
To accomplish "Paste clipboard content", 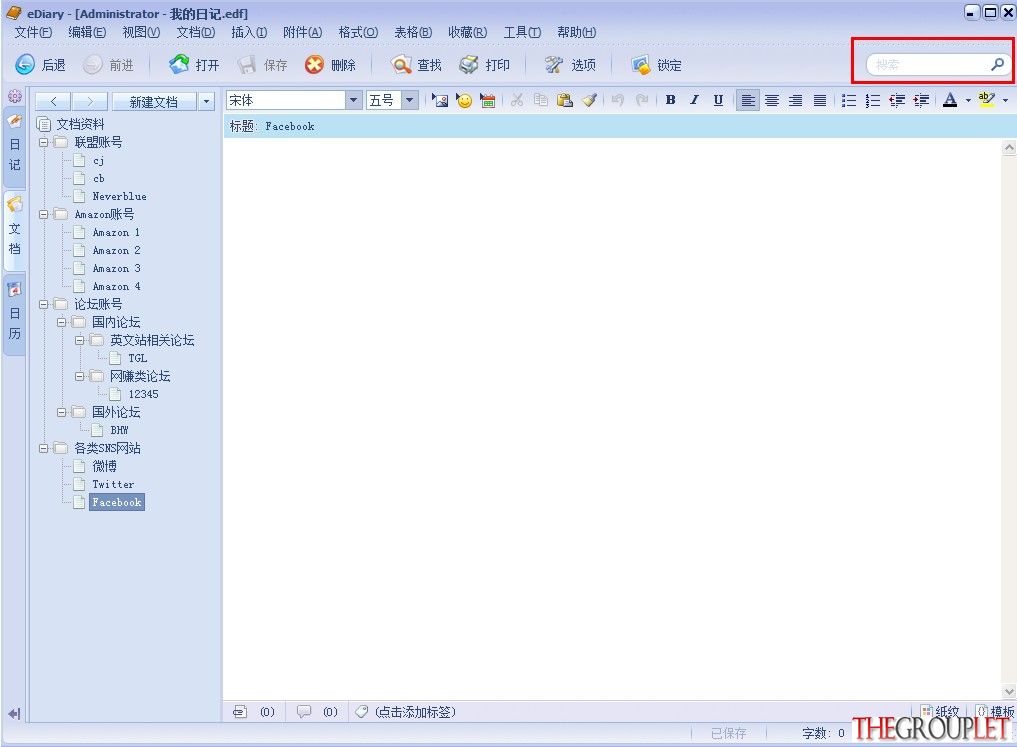I will point(565,100).
